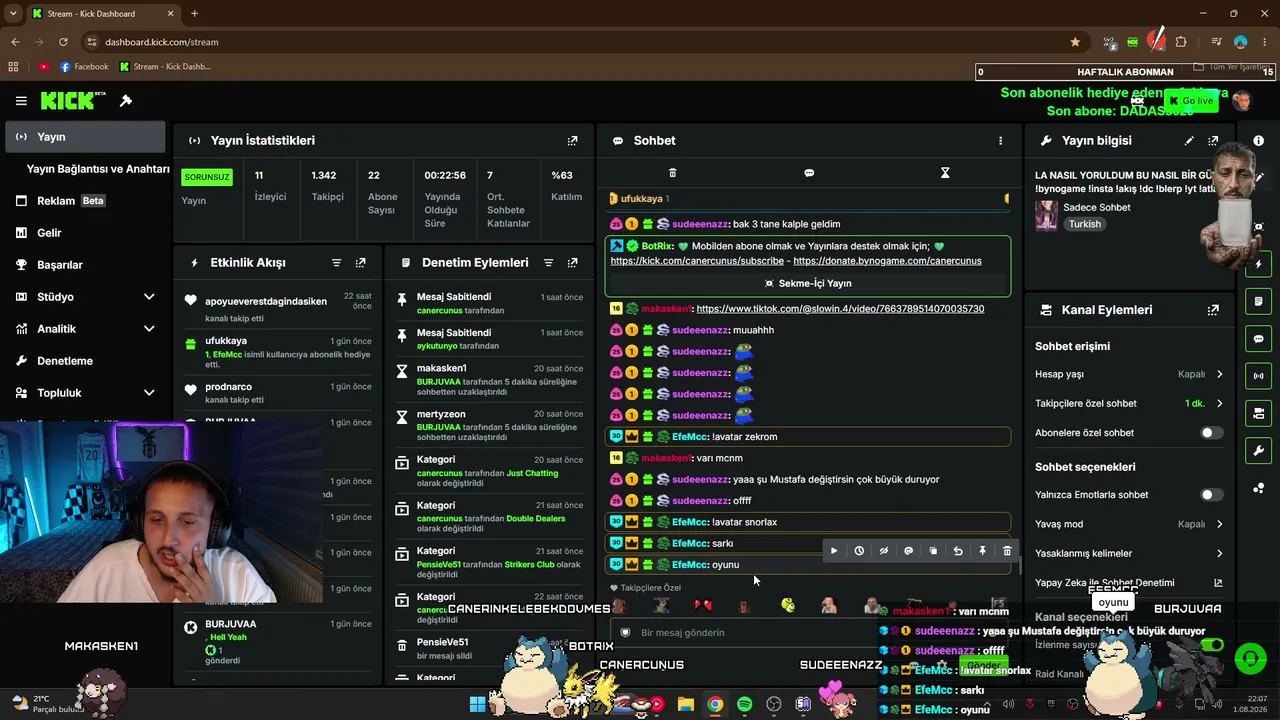Click the hourglass icon under Sohbet header
The image size is (1280, 720).
[945, 173]
